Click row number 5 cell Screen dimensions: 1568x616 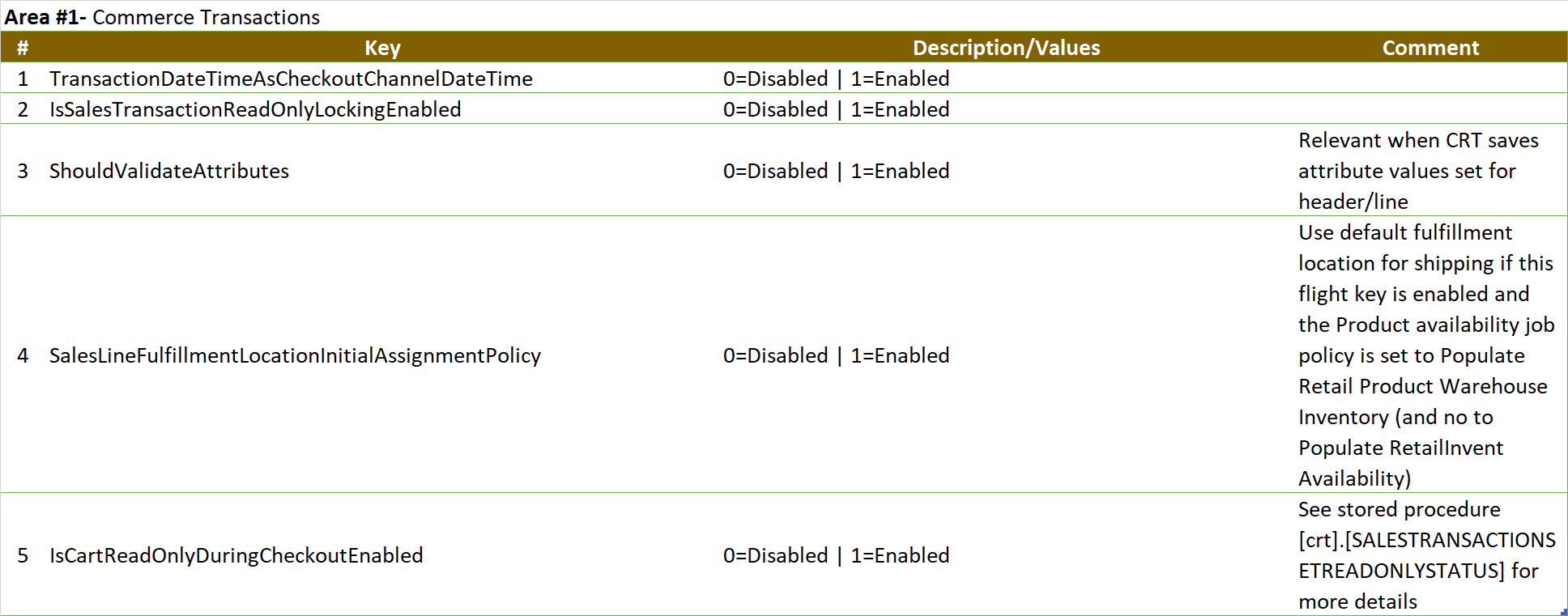click(23, 555)
